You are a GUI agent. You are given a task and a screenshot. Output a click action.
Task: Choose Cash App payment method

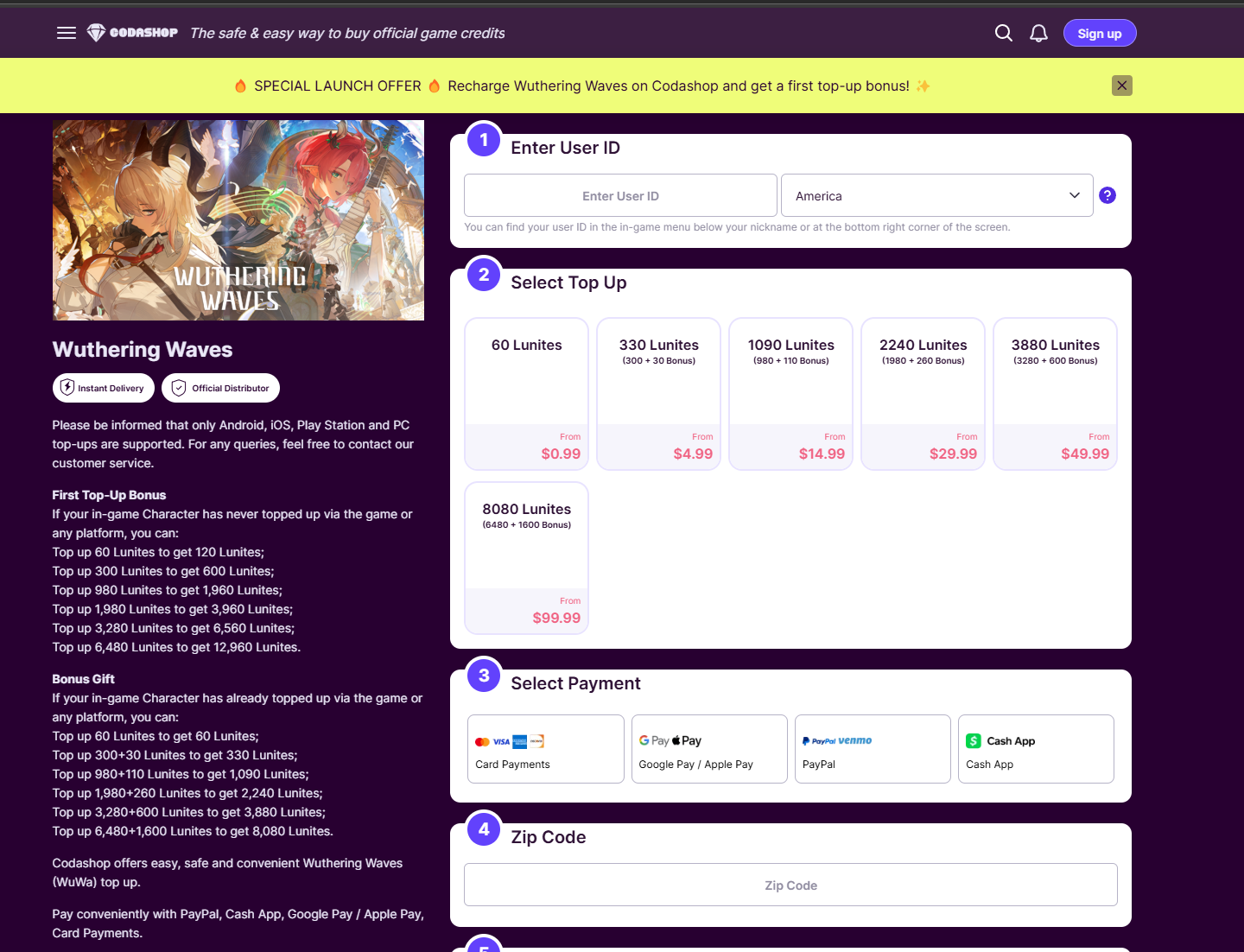pyautogui.click(x=1036, y=749)
